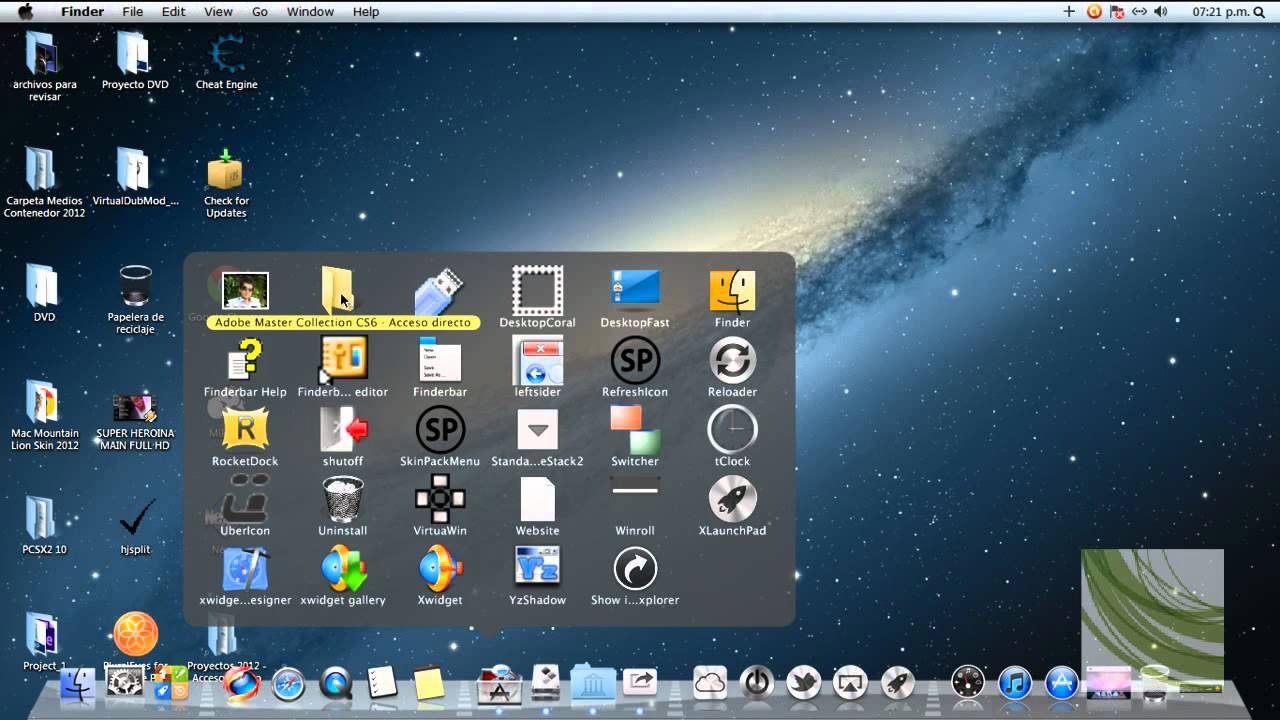Open the Website document icon
This screenshot has height=720, width=1280.
click(x=537, y=499)
